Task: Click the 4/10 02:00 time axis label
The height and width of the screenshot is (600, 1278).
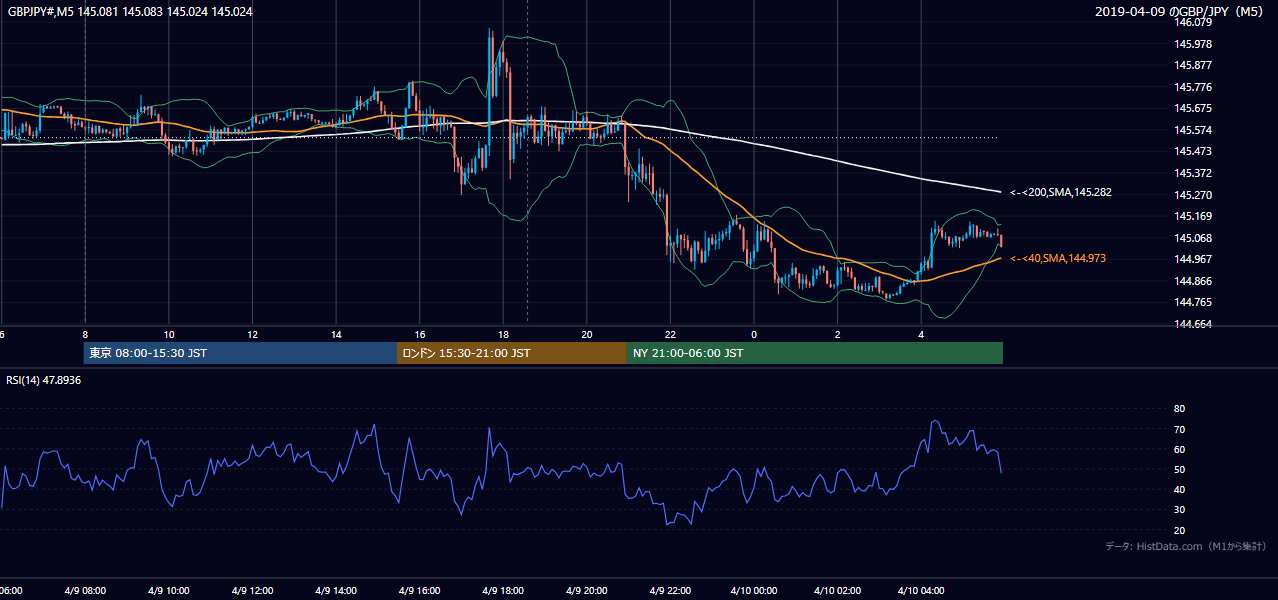Action: coord(837,590)
